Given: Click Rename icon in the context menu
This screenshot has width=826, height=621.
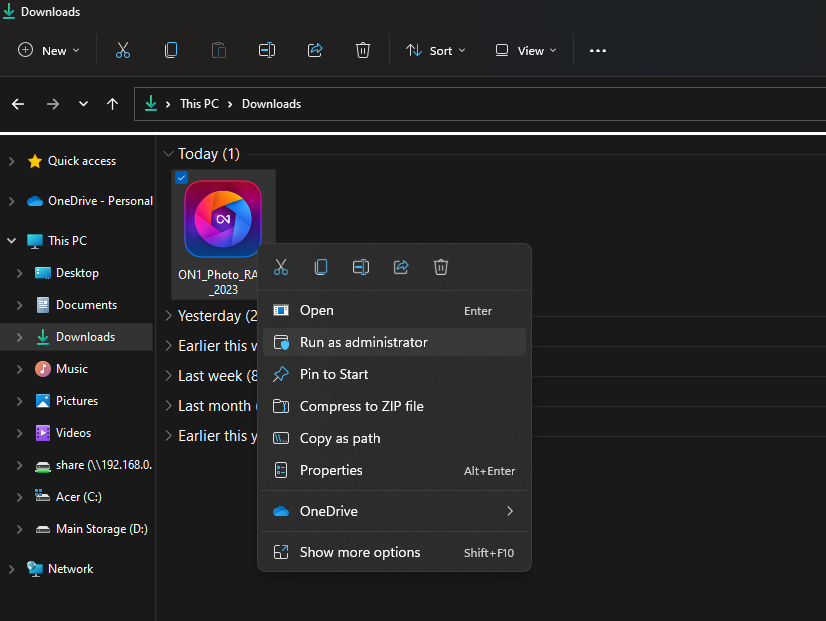Looking at the screenshot, I should [361, 267].
